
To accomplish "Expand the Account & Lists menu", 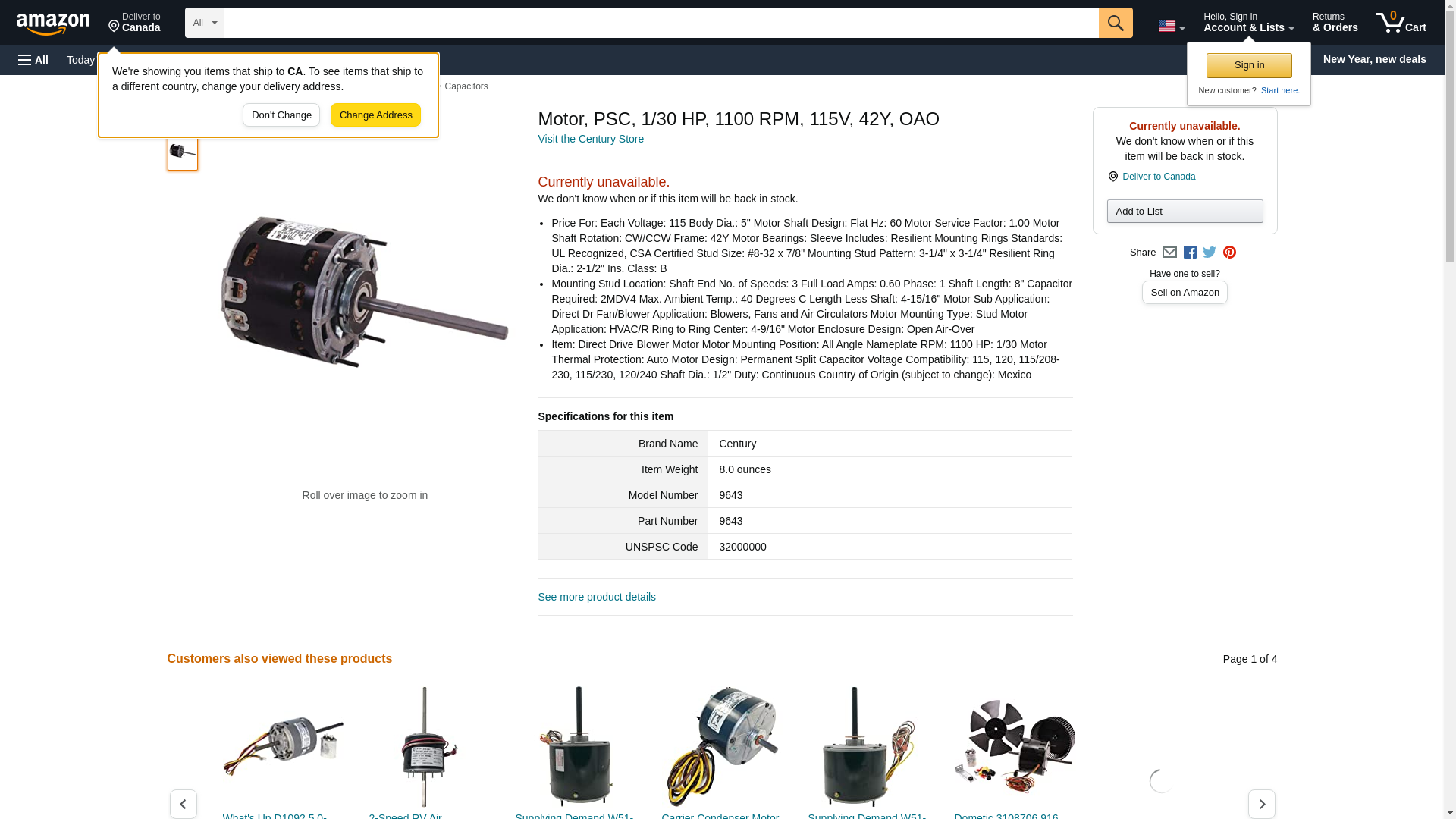I will point(1248,23).
